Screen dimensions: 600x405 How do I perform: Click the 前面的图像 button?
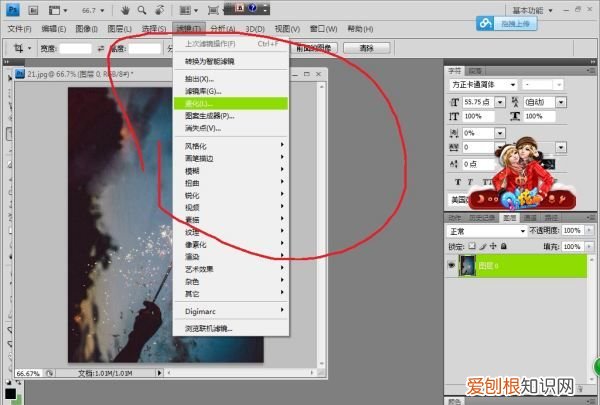pos(314,48)
